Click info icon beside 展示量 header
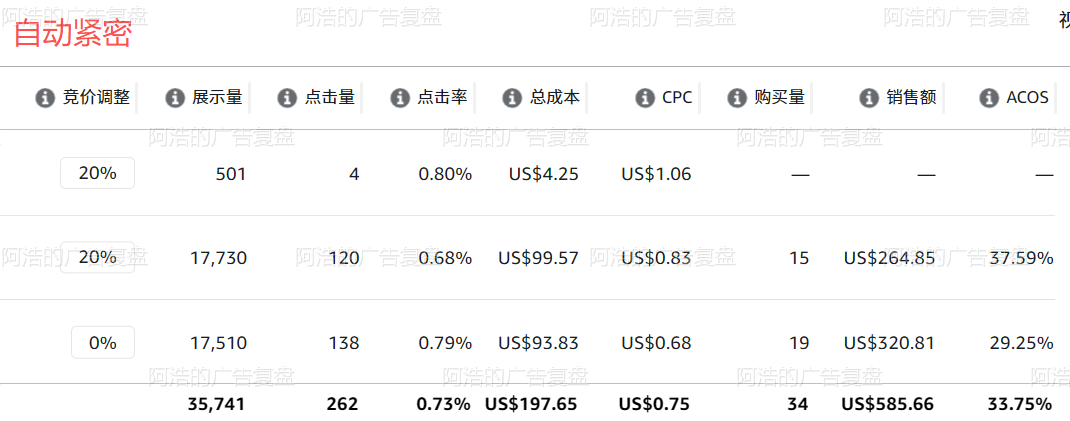The image size is (1070, 421). point(175,98)
